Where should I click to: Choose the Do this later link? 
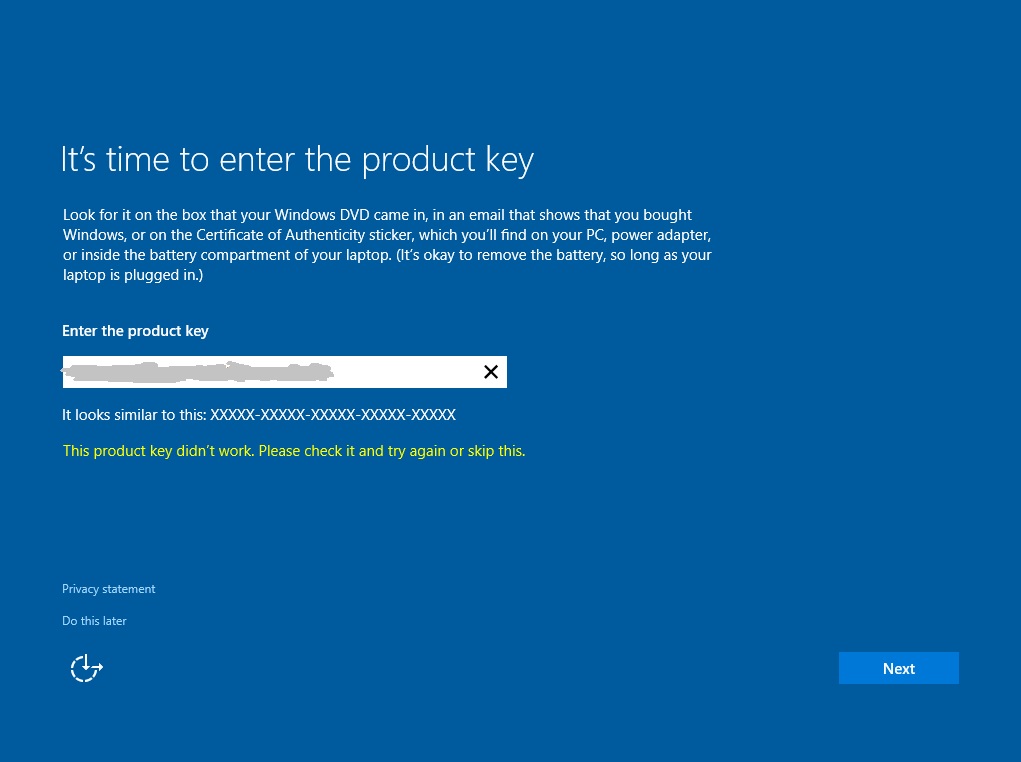94,621
